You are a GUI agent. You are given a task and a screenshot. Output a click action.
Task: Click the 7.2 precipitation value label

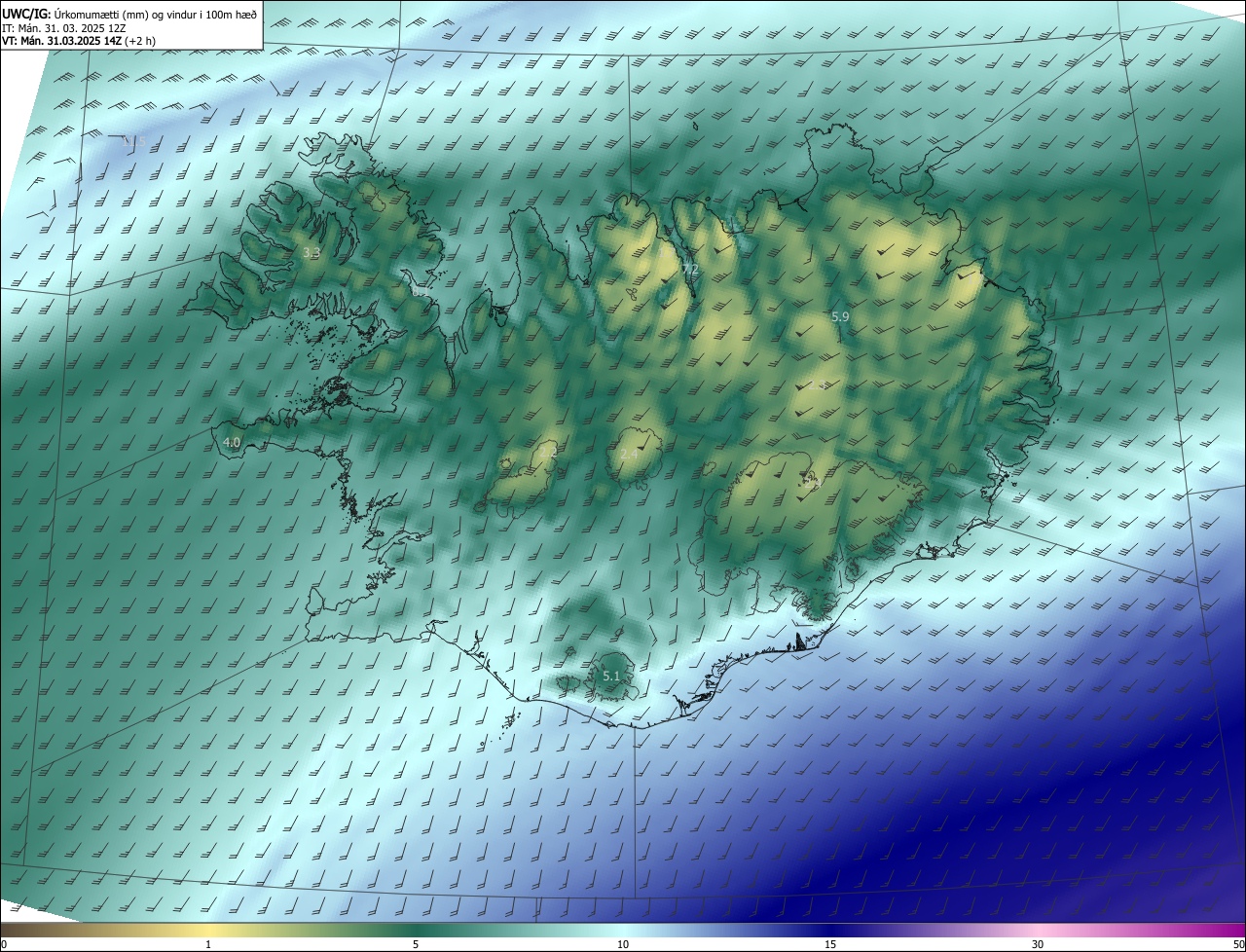pos(691,269)
